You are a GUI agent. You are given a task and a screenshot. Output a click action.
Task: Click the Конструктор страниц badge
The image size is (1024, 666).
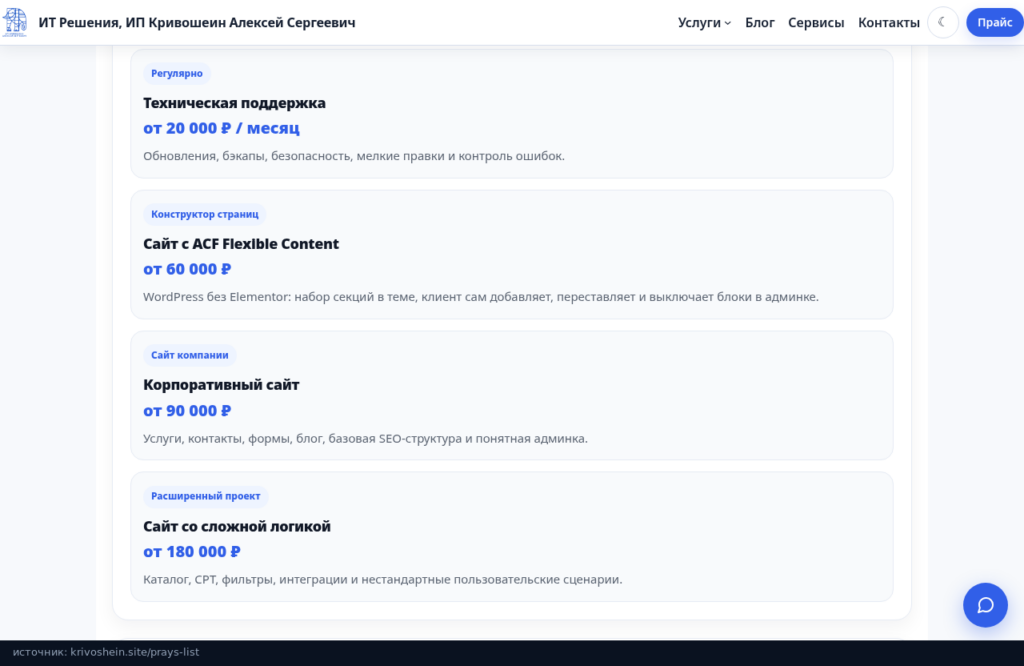tap(204, 214)
